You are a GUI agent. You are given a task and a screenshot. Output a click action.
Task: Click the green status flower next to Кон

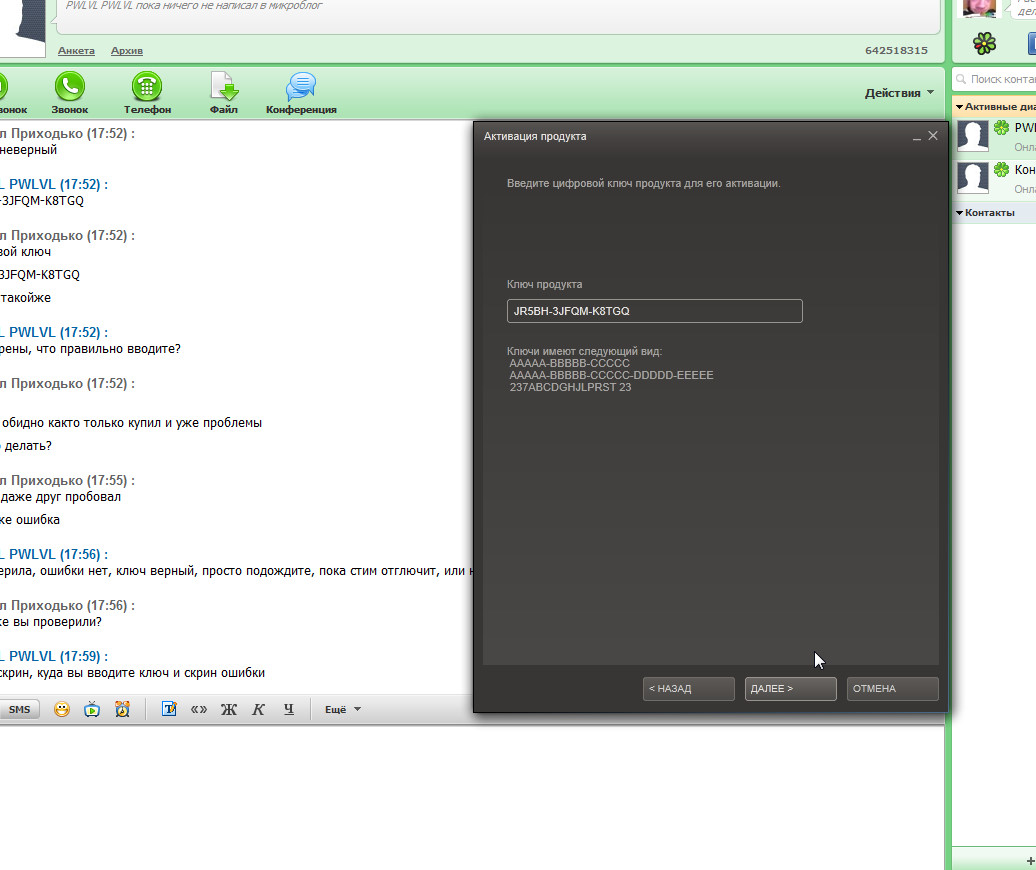1002,170
